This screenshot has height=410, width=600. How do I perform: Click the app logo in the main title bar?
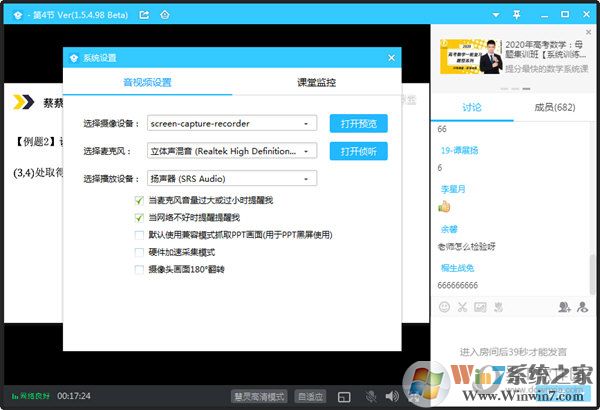pyautogui.click(x=18, y=15)
